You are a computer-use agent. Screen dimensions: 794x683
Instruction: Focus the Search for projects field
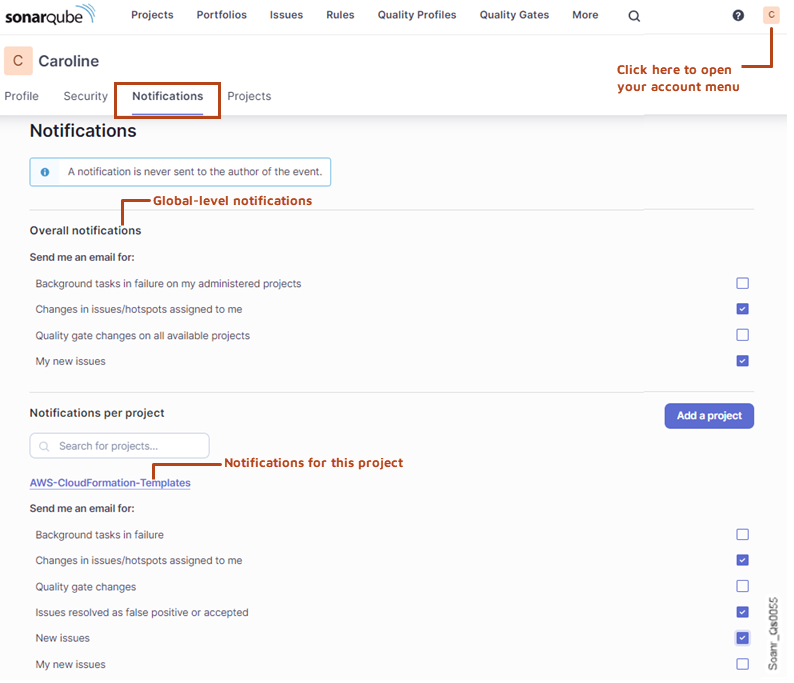[120, 446]
